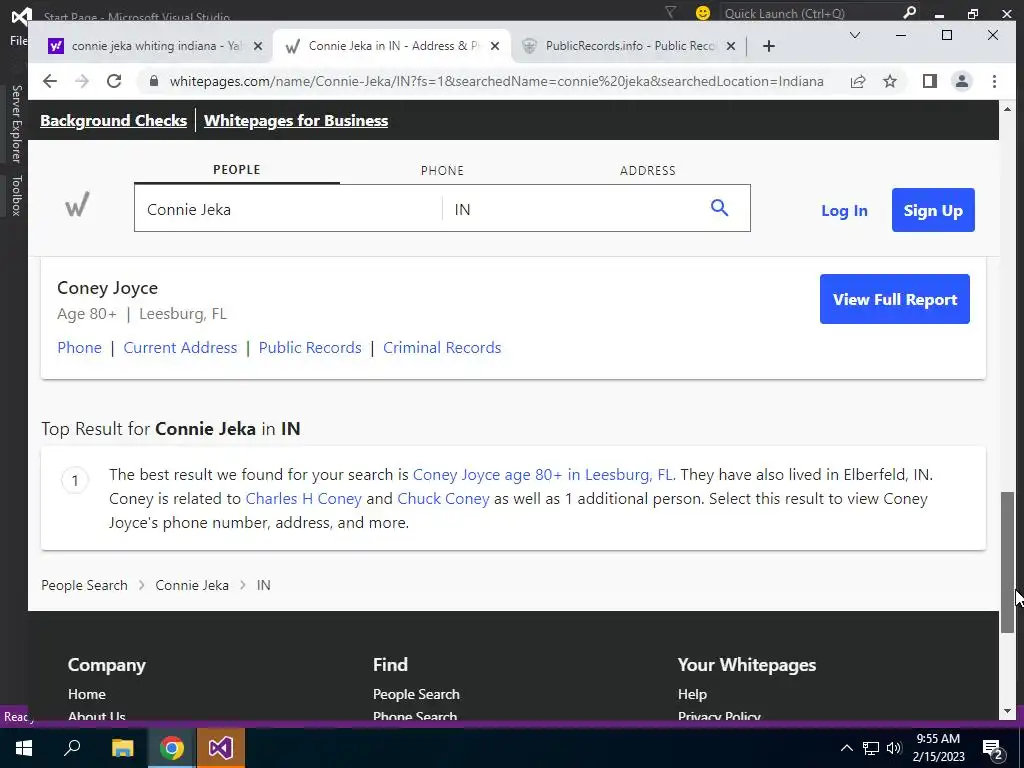The height and width of the screenshot is (768, 1024).
Task: Open network status icon in system tray
Action: point(871,748)
